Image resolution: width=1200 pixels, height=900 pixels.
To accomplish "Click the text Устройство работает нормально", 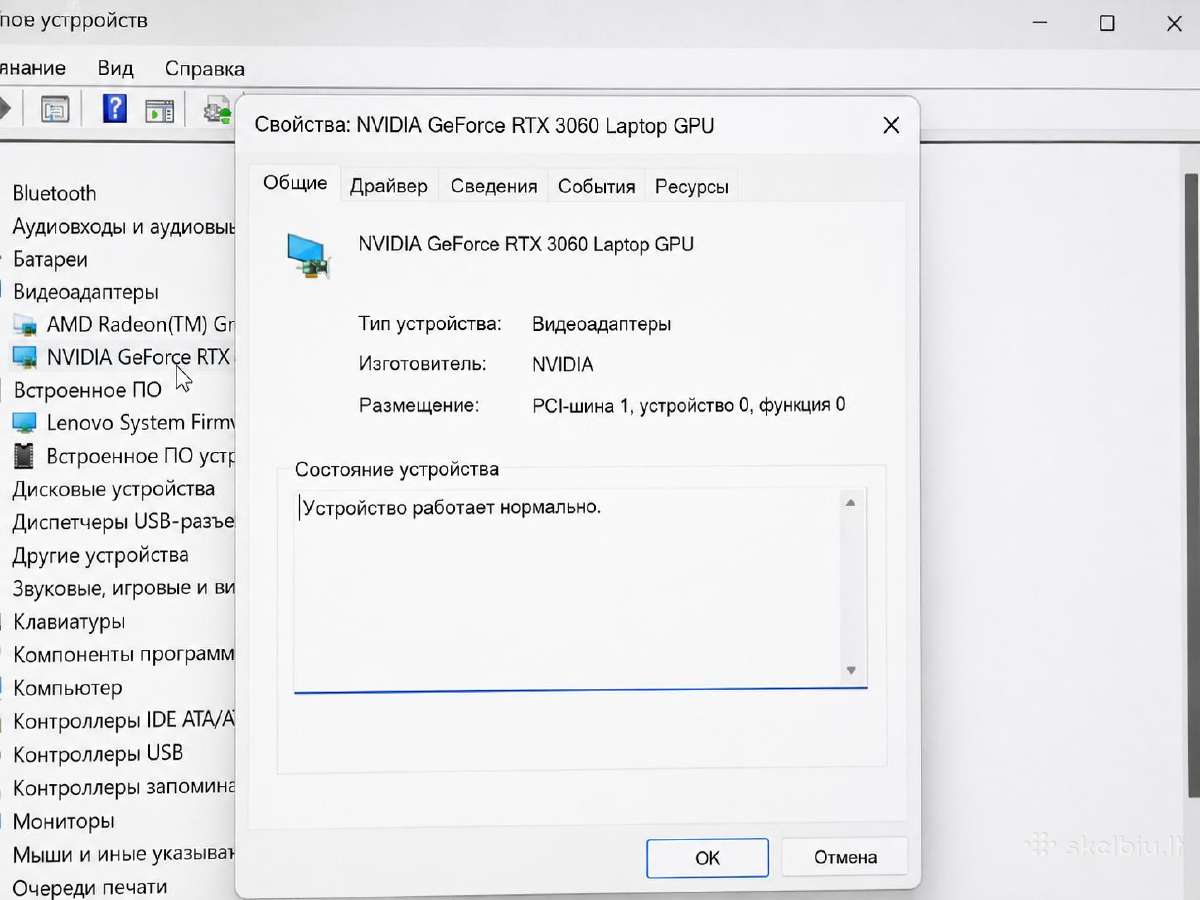I will (x=452, y=507).
